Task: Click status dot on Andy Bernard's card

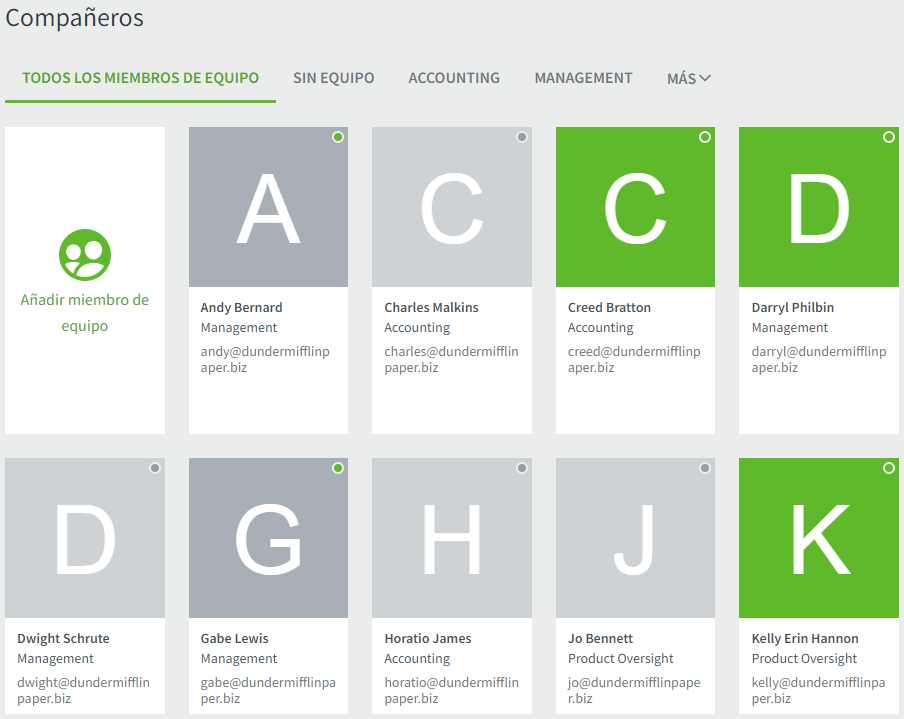Action: click(x=338, y=137)
